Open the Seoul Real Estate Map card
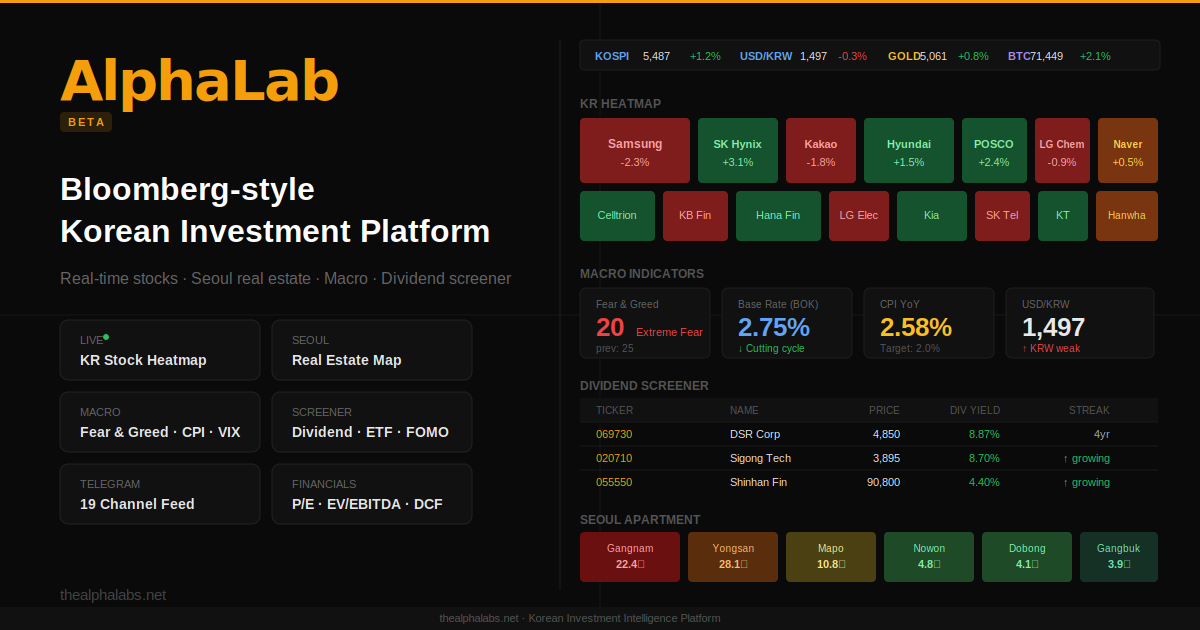 coord(372,350)
